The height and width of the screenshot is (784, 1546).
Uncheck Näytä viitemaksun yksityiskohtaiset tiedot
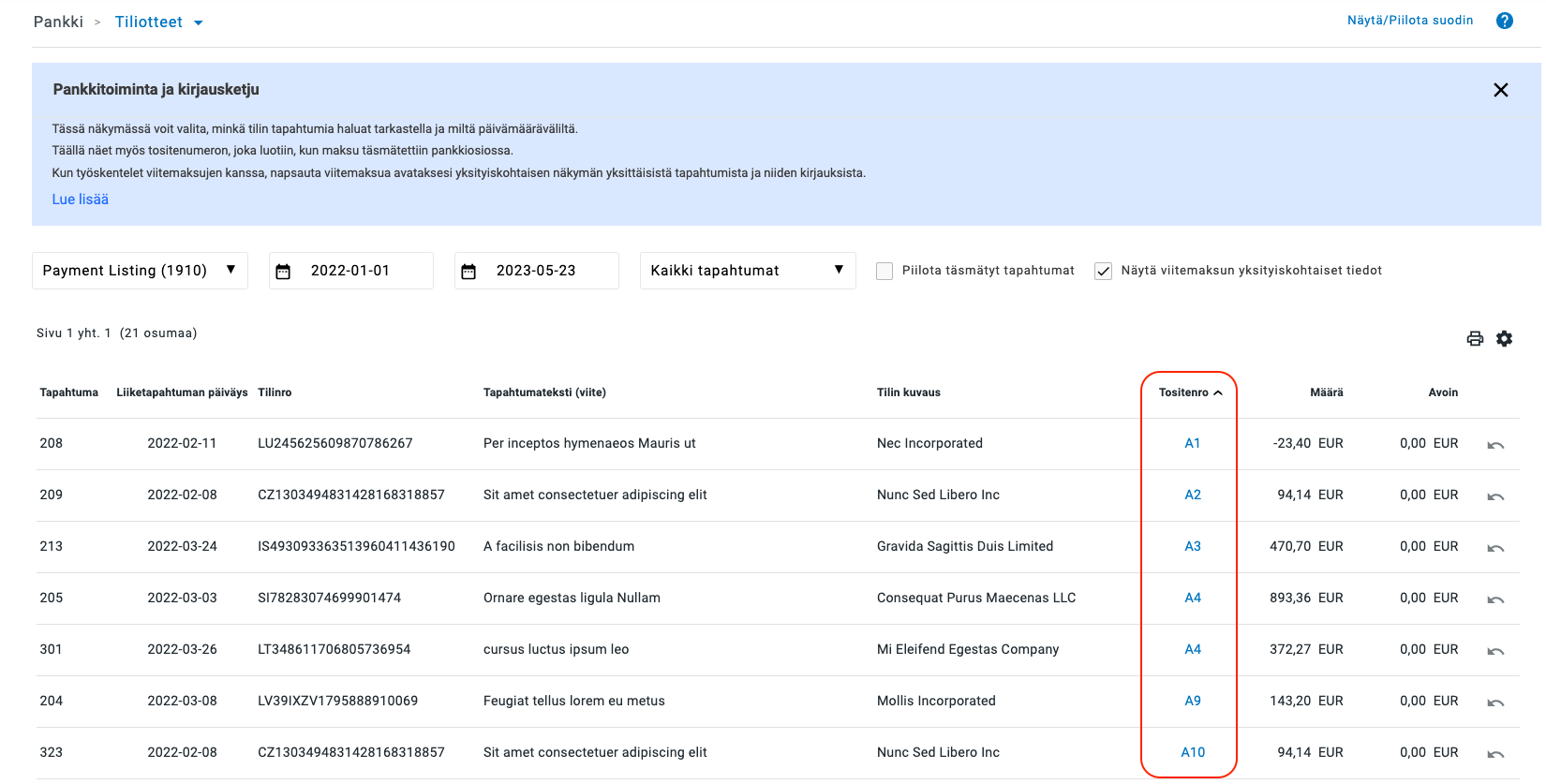point(1103,271)
